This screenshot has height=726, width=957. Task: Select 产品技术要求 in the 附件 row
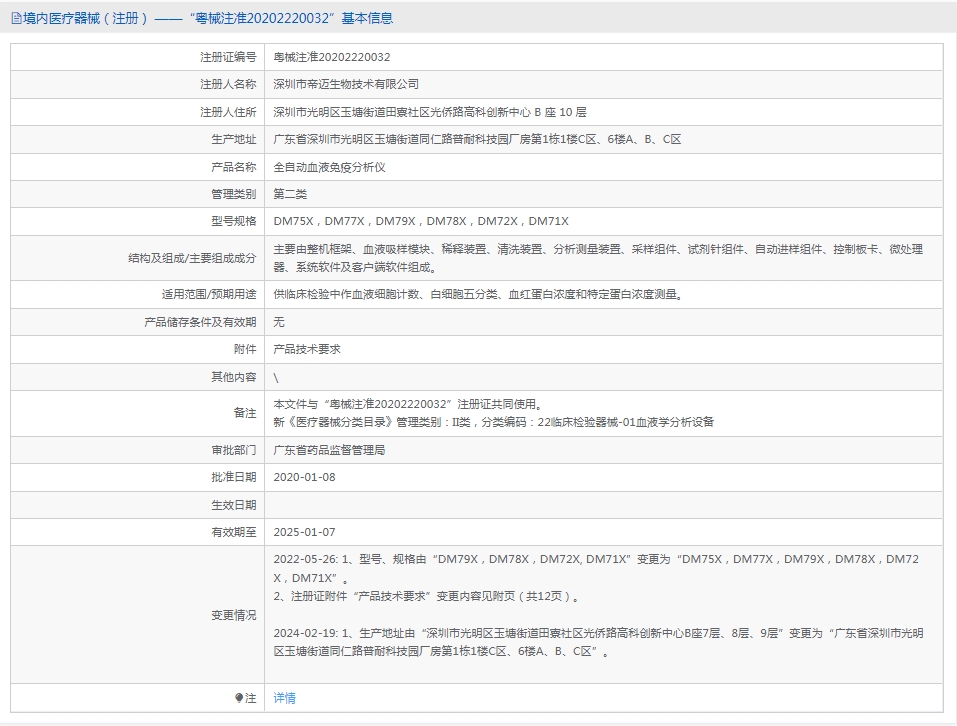tap(307, 349)
